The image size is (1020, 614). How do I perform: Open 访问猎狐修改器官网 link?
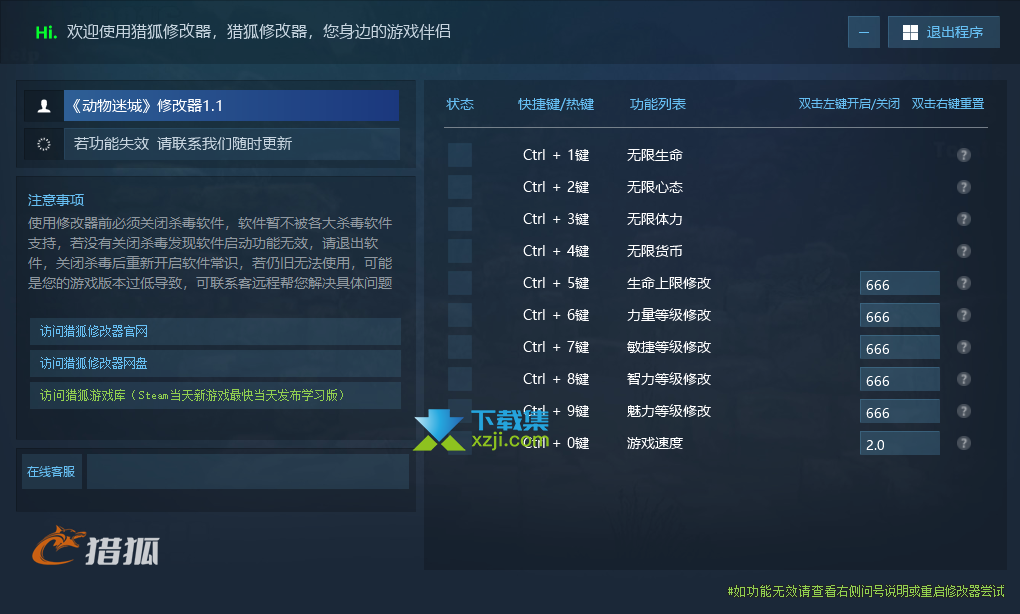tap(215, 331)
